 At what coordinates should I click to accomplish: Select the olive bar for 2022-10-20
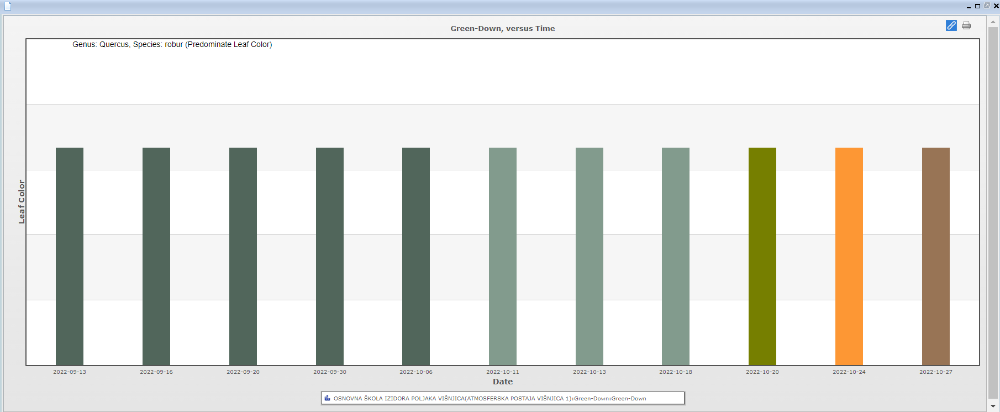click(x=762, y=256)
